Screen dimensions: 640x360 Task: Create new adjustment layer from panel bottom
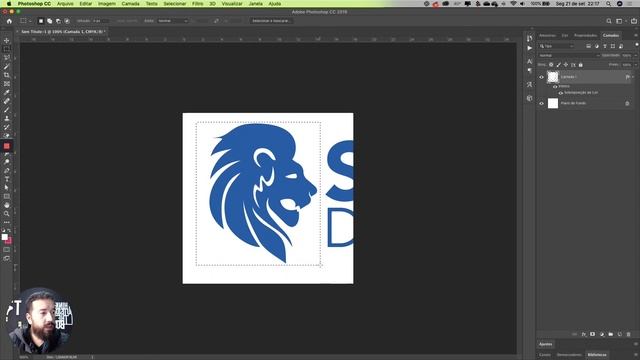pos(602,334)
